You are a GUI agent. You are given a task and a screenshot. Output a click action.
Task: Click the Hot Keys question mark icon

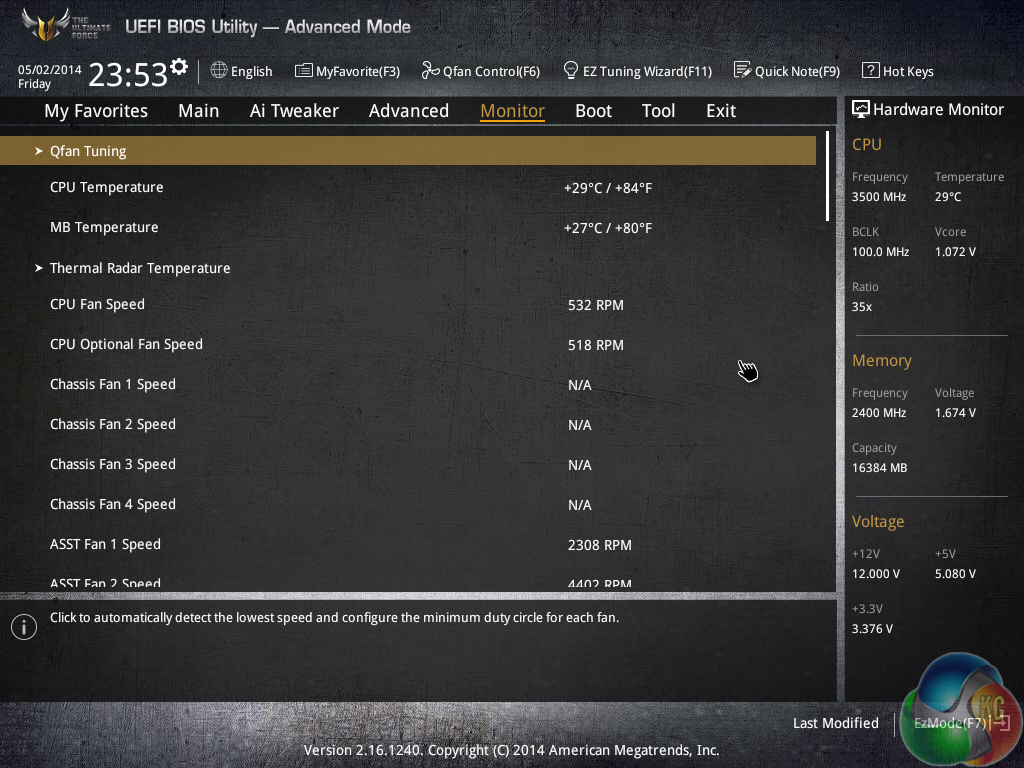click(x=871, y=71)
